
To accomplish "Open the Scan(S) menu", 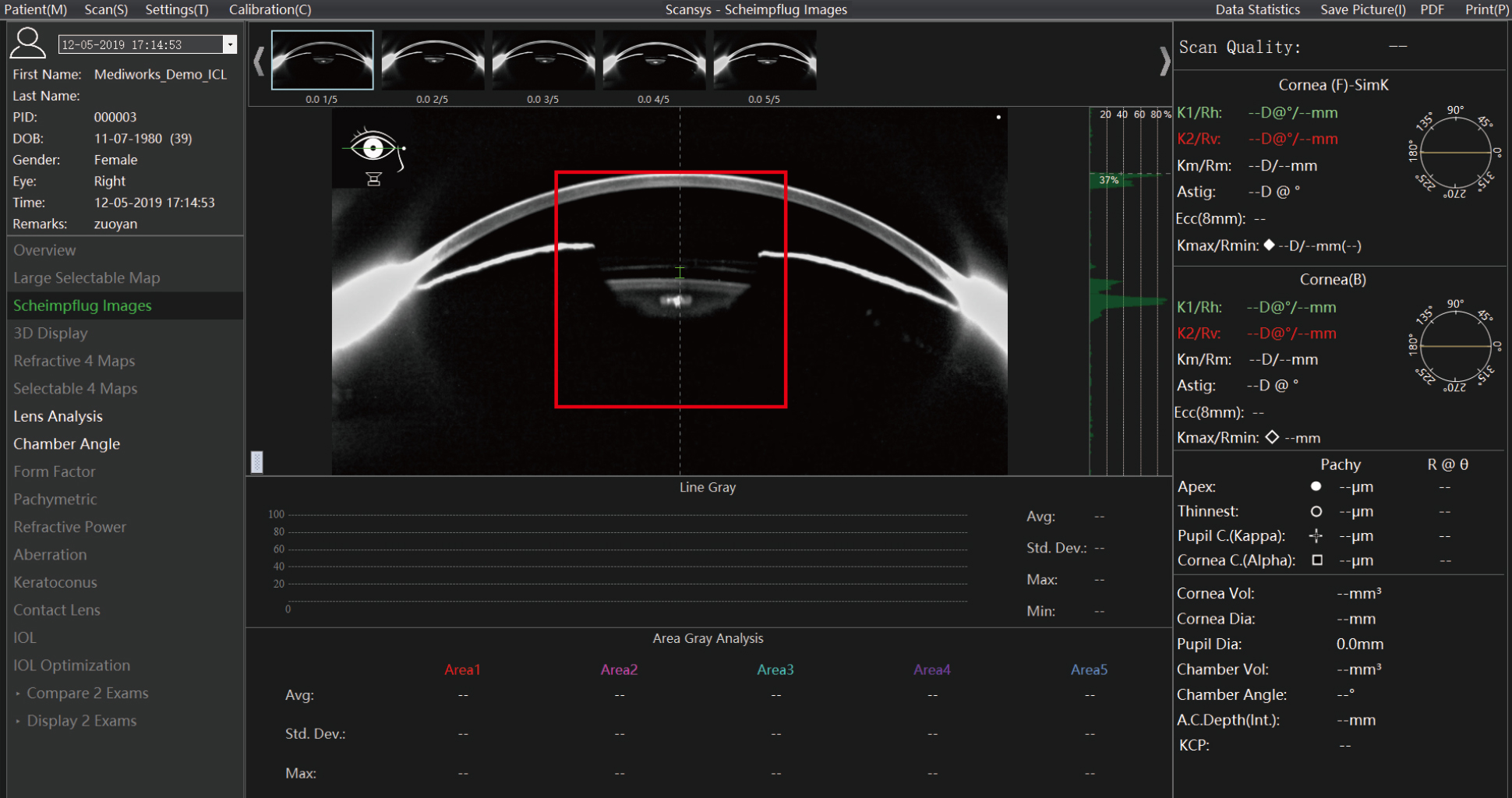I will coord(106,9).
